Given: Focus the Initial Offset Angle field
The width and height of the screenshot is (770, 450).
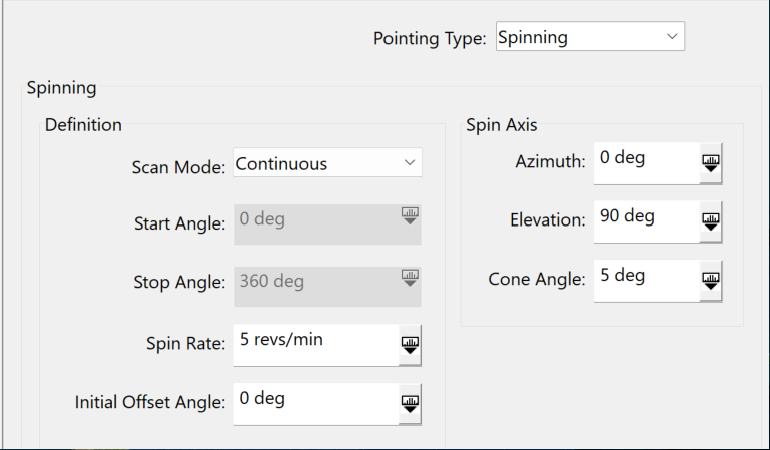Looking at the screenshot, I should [315, 403].
